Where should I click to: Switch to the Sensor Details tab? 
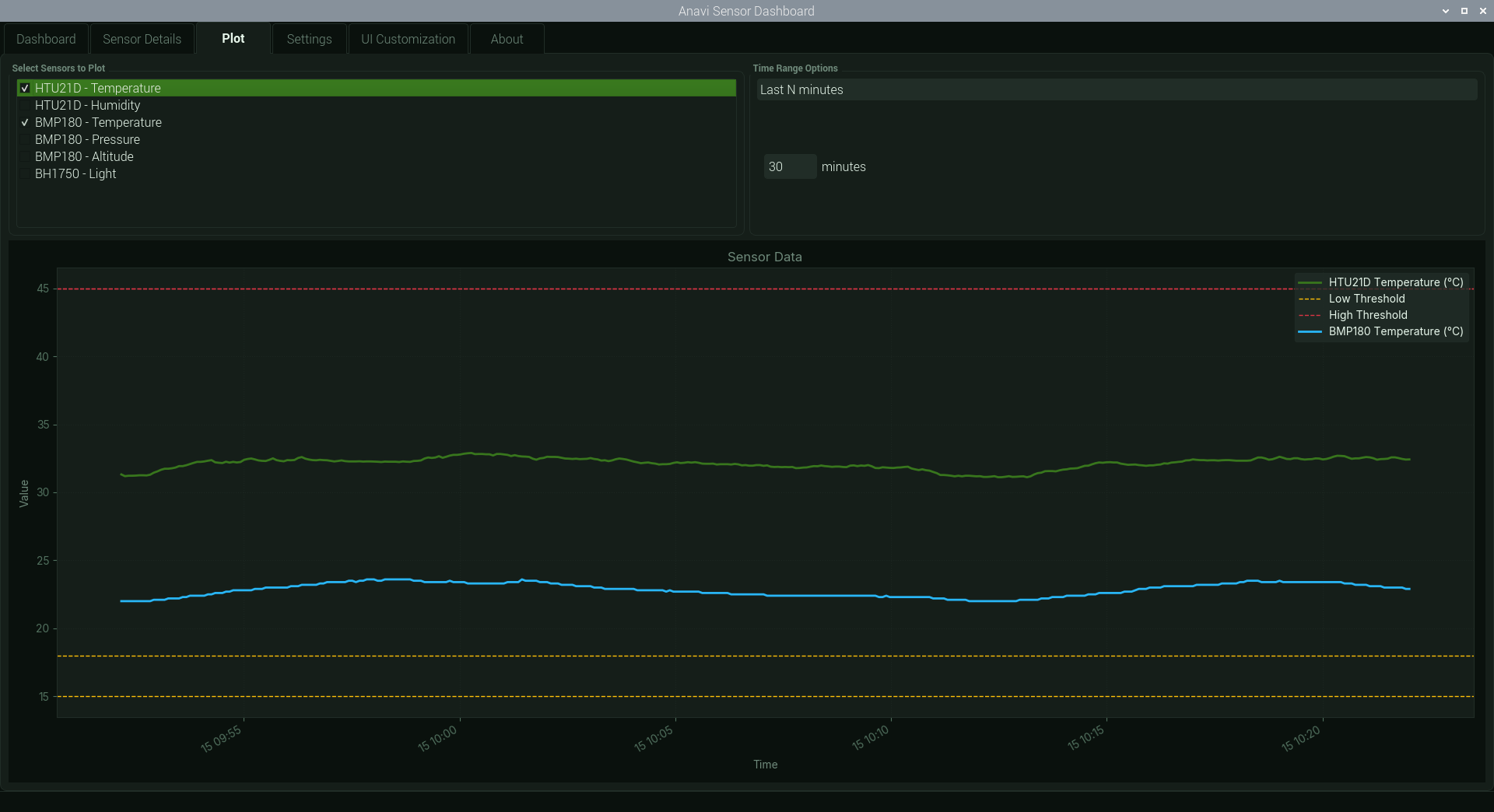[142, 39]
